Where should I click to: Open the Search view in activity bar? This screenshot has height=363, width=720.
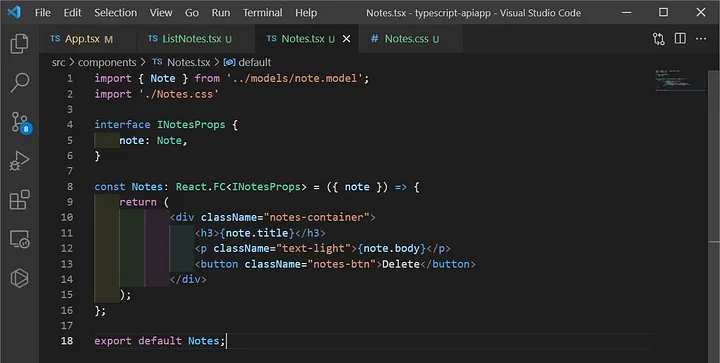(19, 83)
